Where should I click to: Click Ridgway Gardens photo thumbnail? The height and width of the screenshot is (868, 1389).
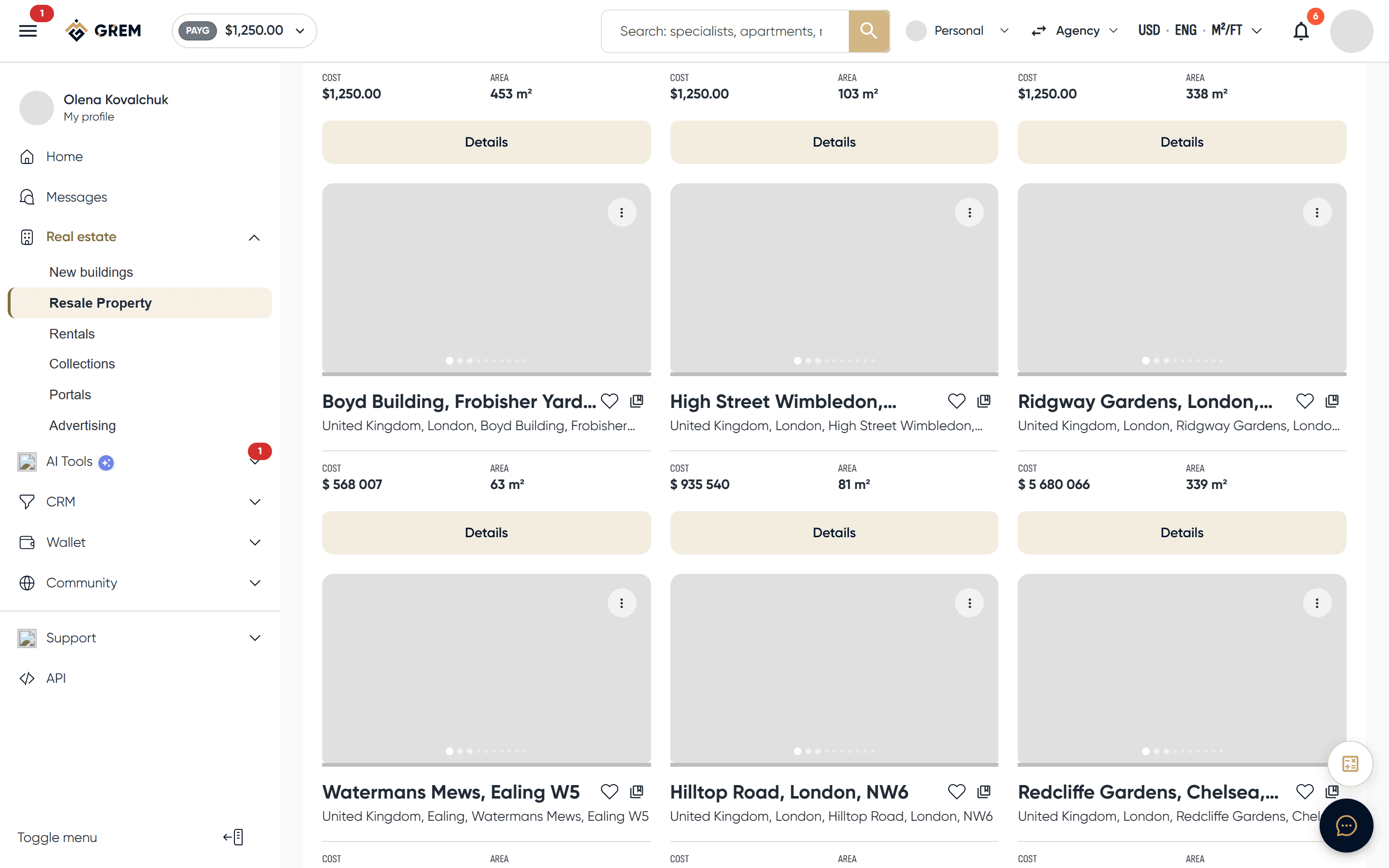pyautogui.click(x=1182, y=278)
